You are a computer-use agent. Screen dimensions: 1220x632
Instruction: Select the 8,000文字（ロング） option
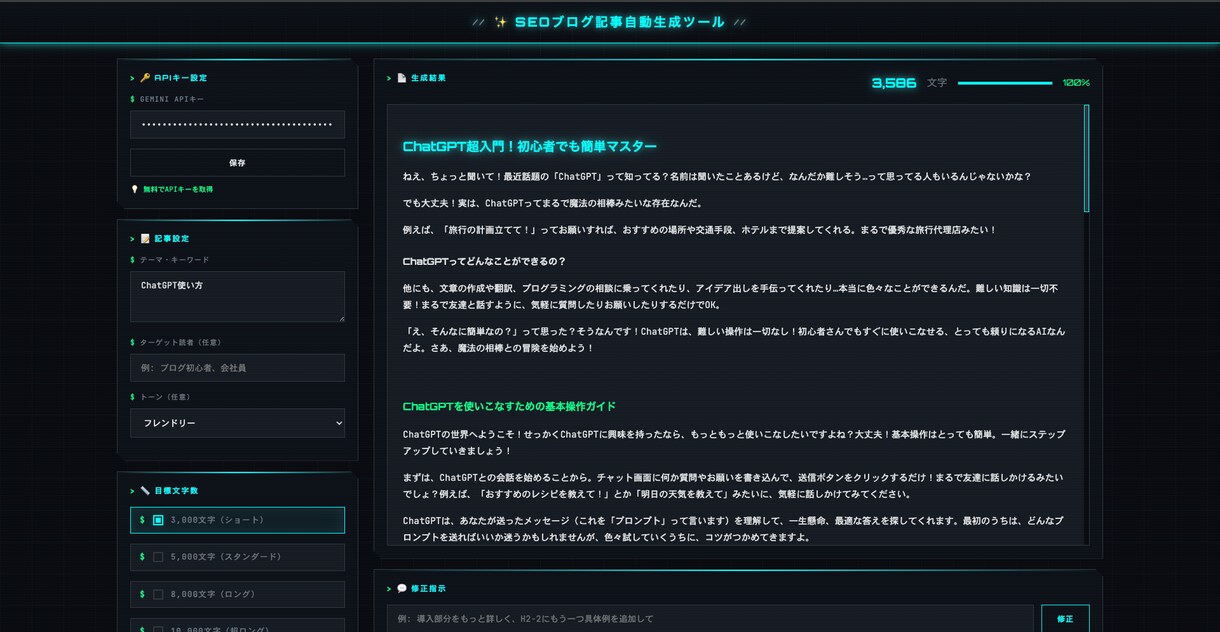237,594
